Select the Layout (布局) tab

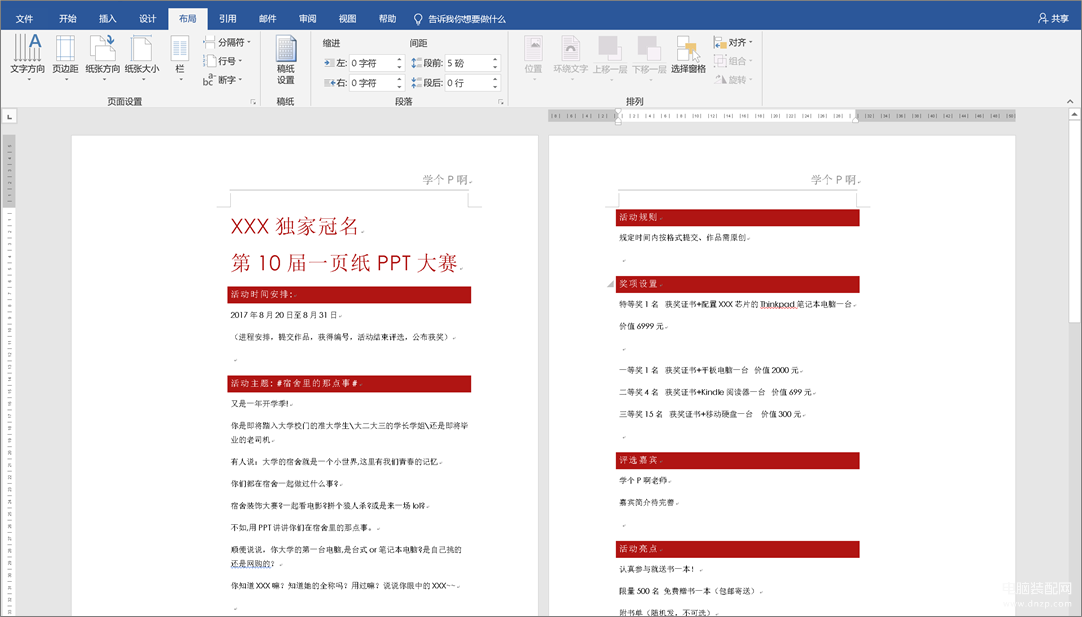point(188,19)
